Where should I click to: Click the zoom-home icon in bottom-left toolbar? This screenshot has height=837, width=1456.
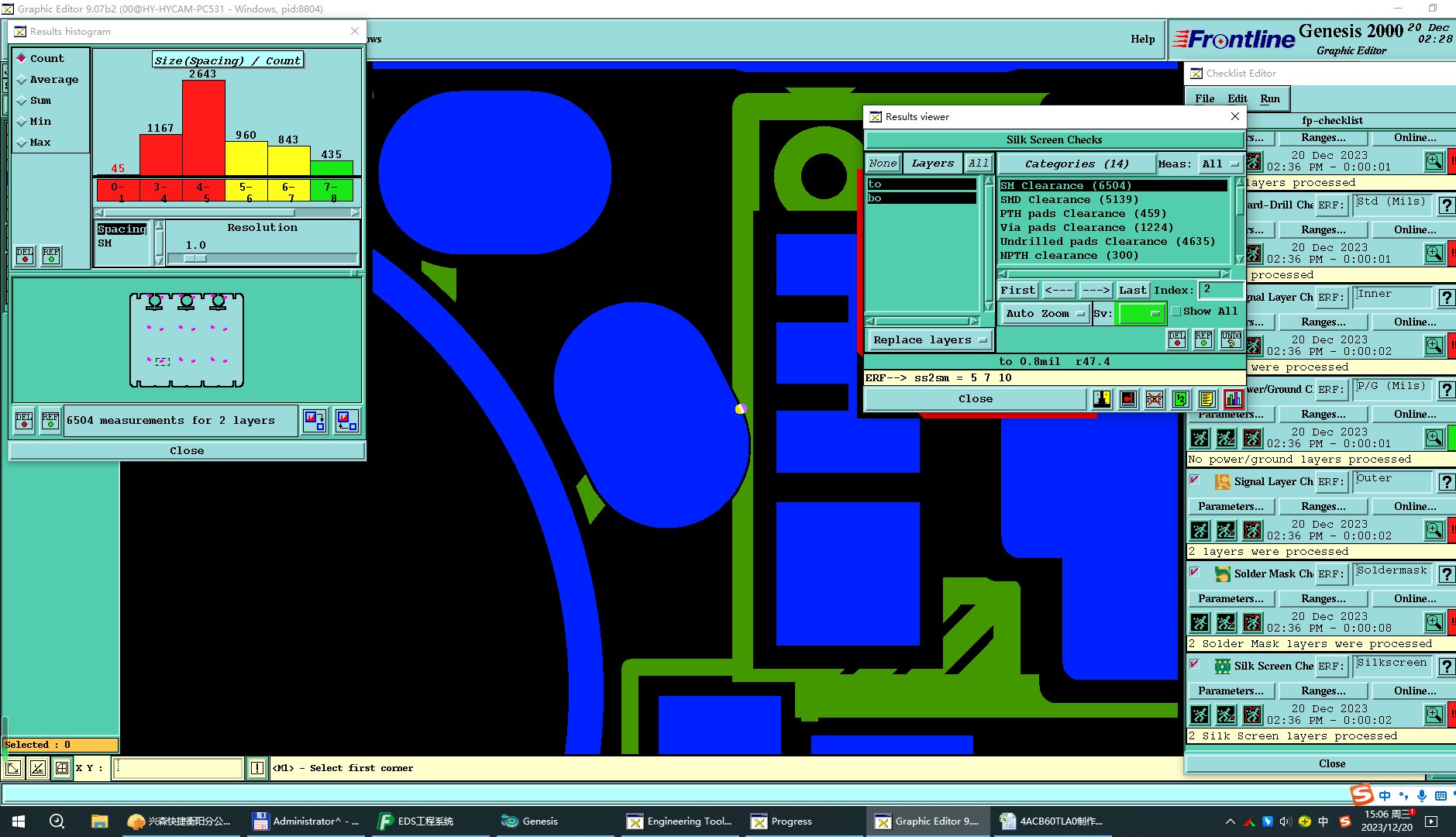(13, 768)
